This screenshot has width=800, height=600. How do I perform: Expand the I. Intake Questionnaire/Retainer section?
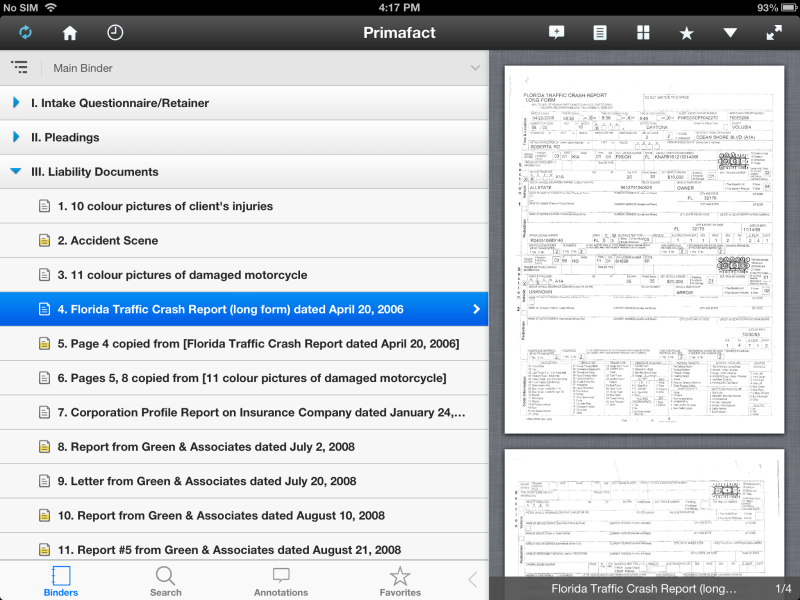tap(244, 103)
